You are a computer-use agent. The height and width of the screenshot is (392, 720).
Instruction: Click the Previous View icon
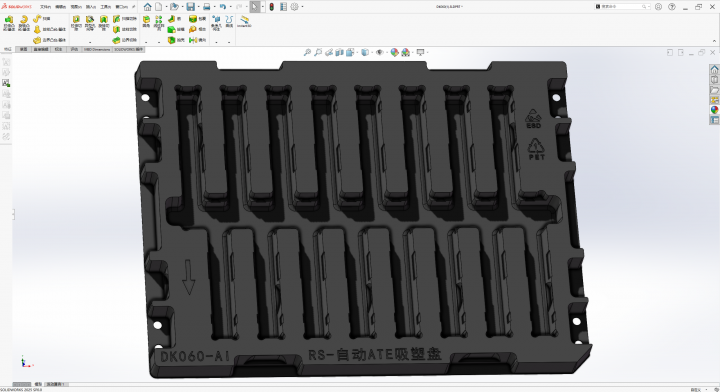[x=329, y=52]
